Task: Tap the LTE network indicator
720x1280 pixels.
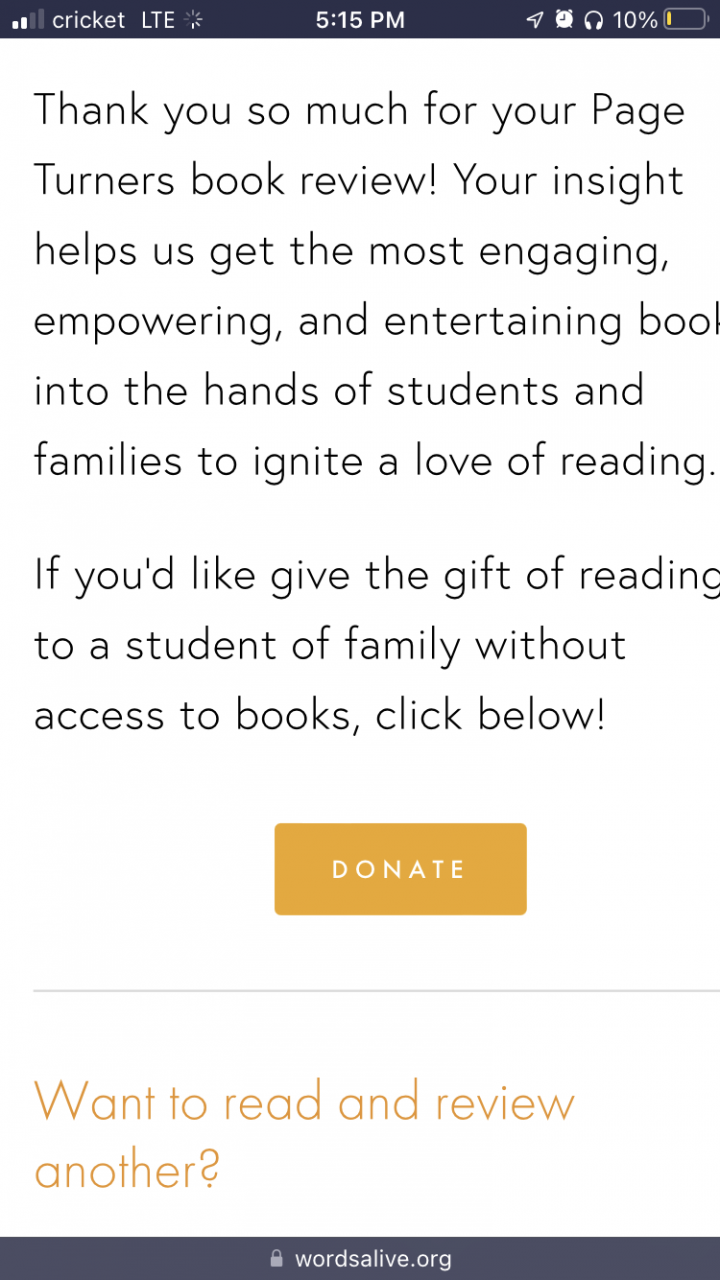Action: pos(158,19)
